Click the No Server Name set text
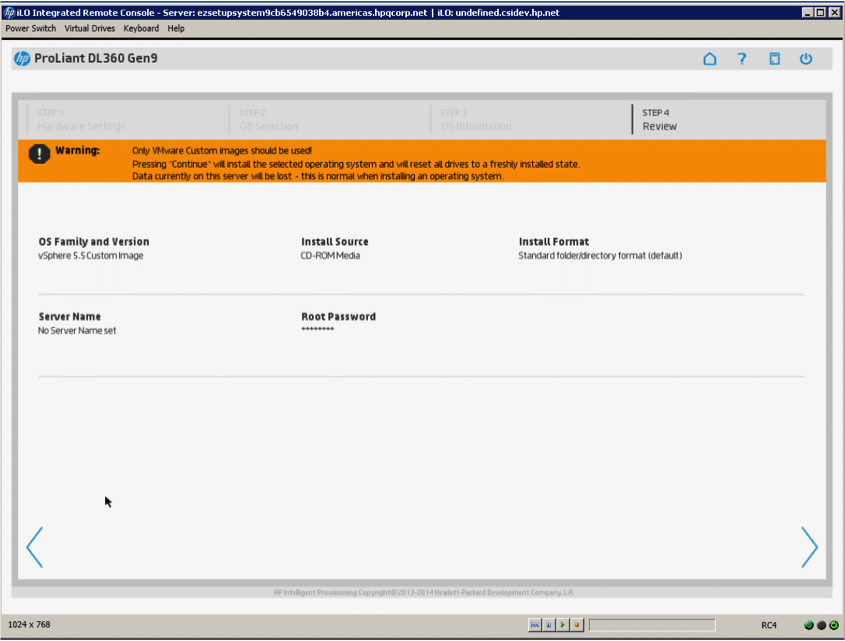 click(x=77, y=330)
